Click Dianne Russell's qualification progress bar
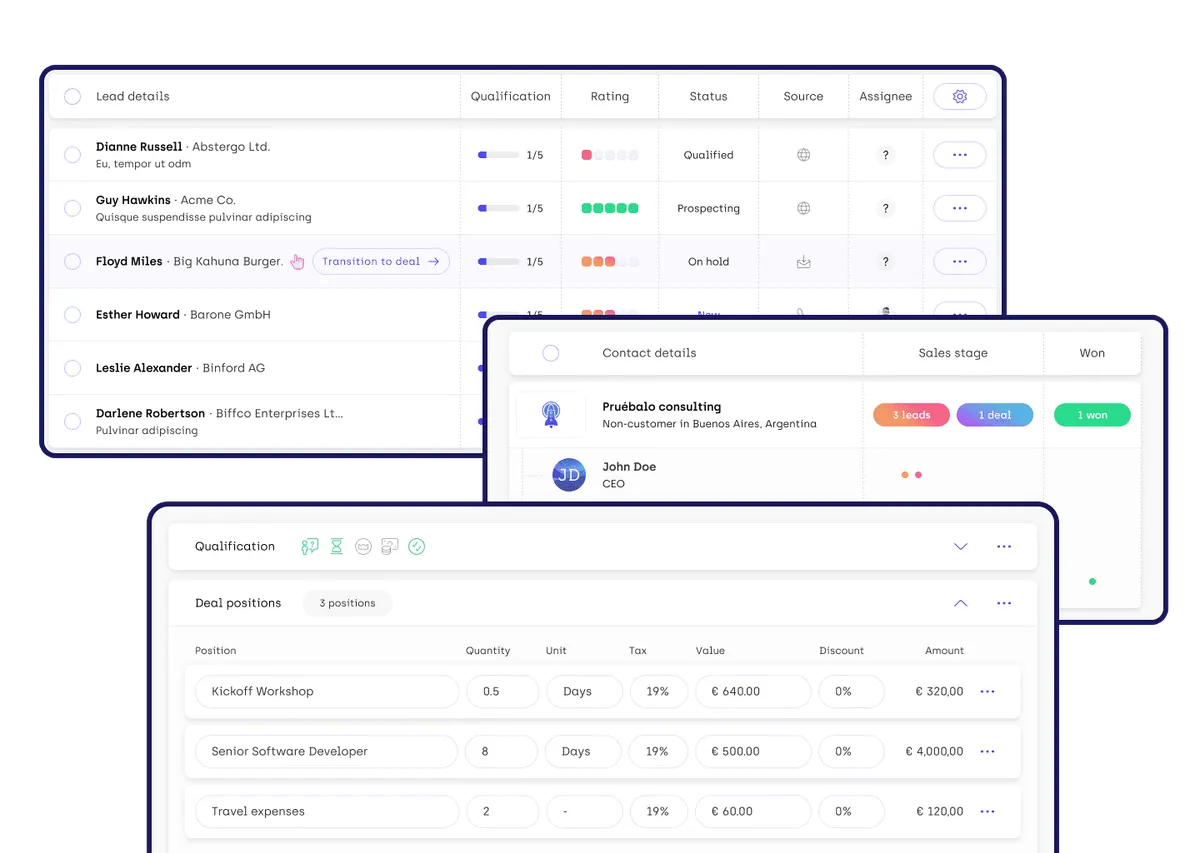 coord(499,155)
